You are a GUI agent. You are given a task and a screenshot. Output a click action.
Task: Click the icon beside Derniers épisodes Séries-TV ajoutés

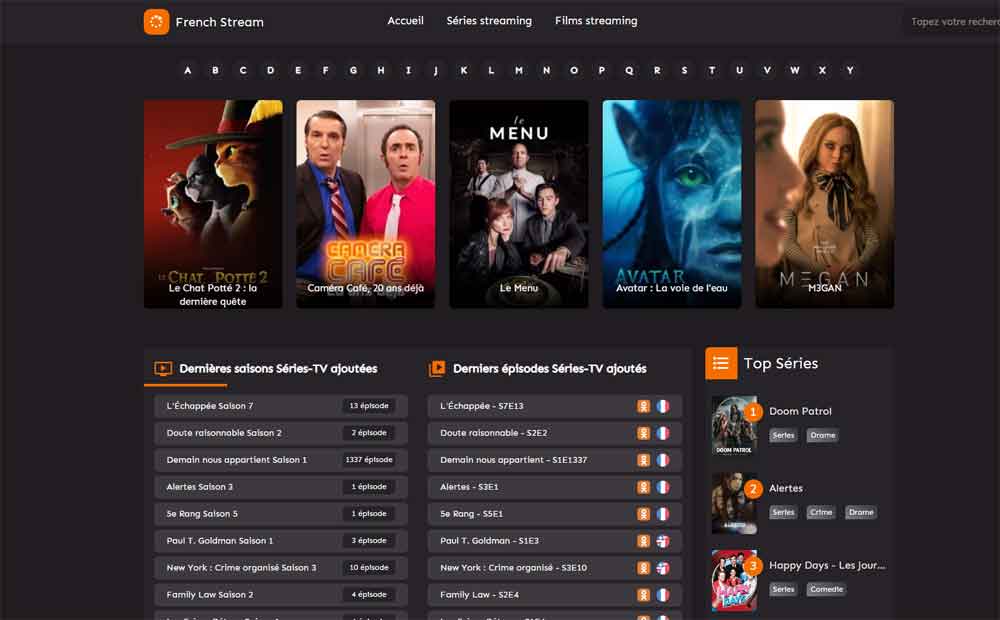pyautogui.click(x=437, y=369)
